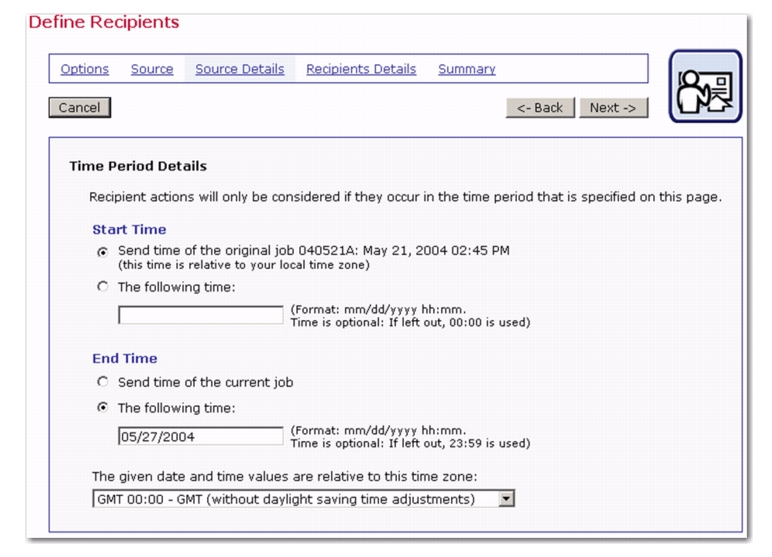Screen dimensions: 772x557
Task: Go to the Recipients Details tab
Action: point(361,69)
